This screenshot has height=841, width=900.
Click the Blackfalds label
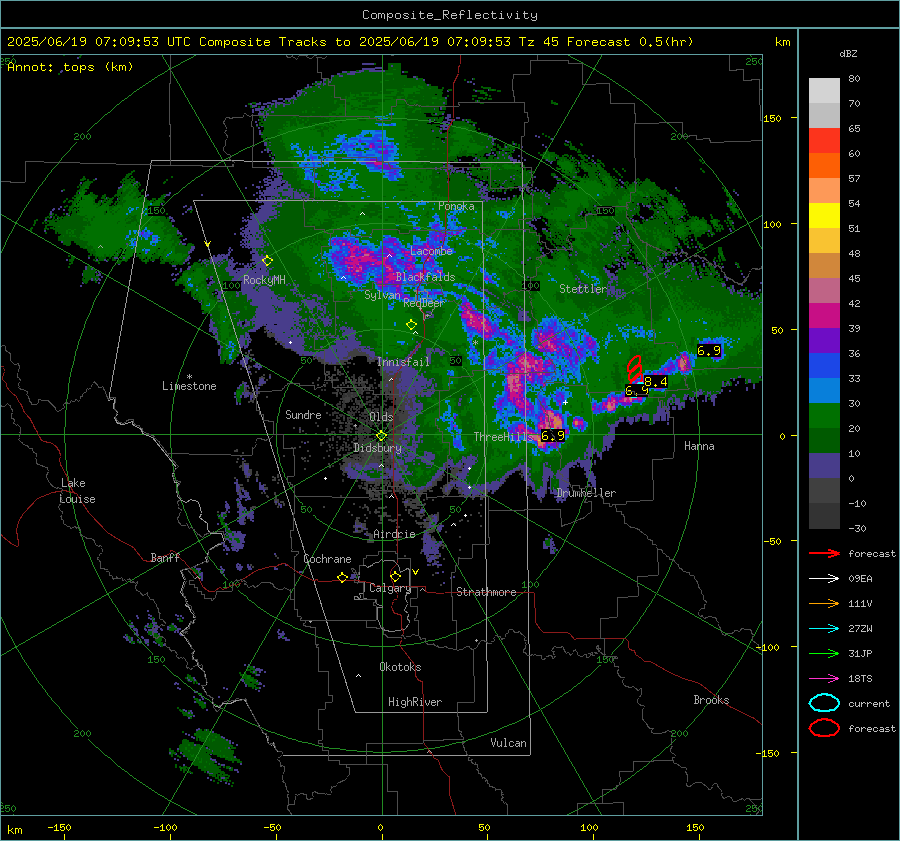point(425,277)
